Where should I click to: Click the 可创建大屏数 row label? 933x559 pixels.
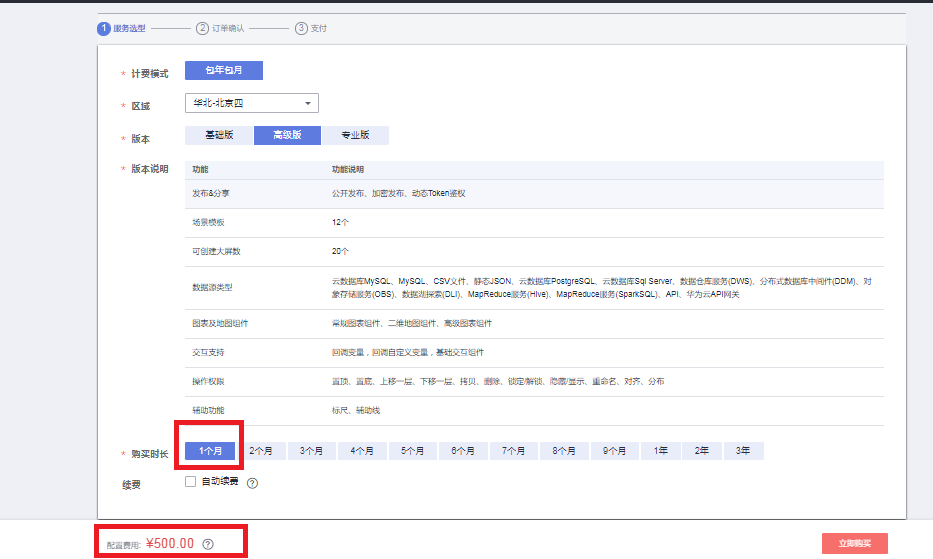pos(216,252)
